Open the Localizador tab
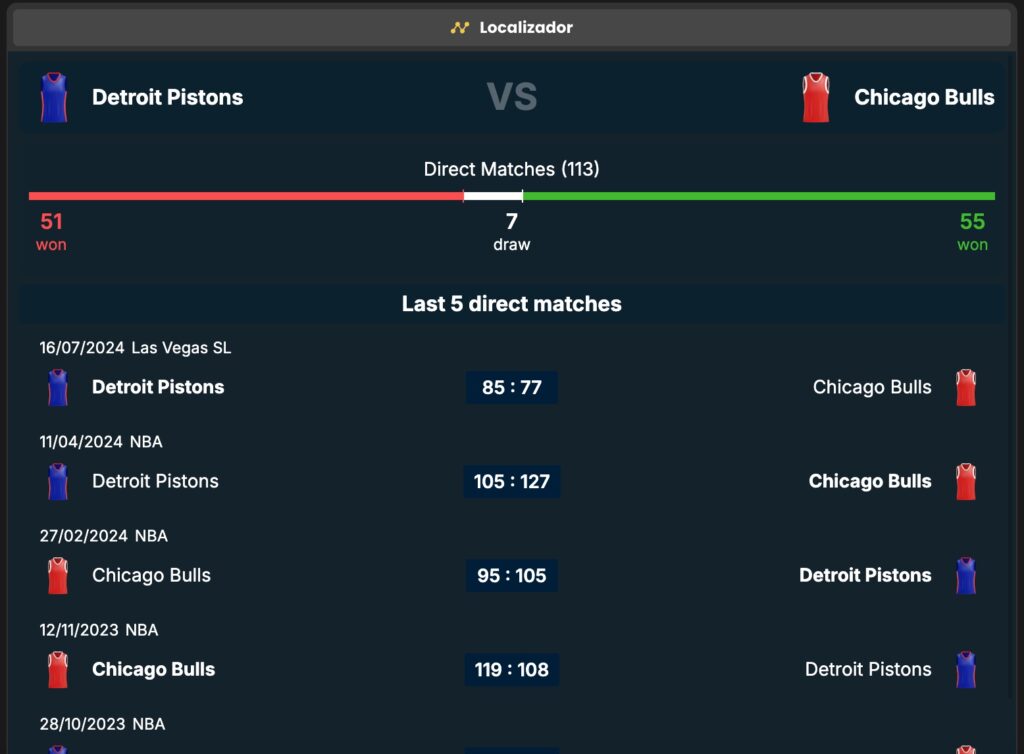 512,28
